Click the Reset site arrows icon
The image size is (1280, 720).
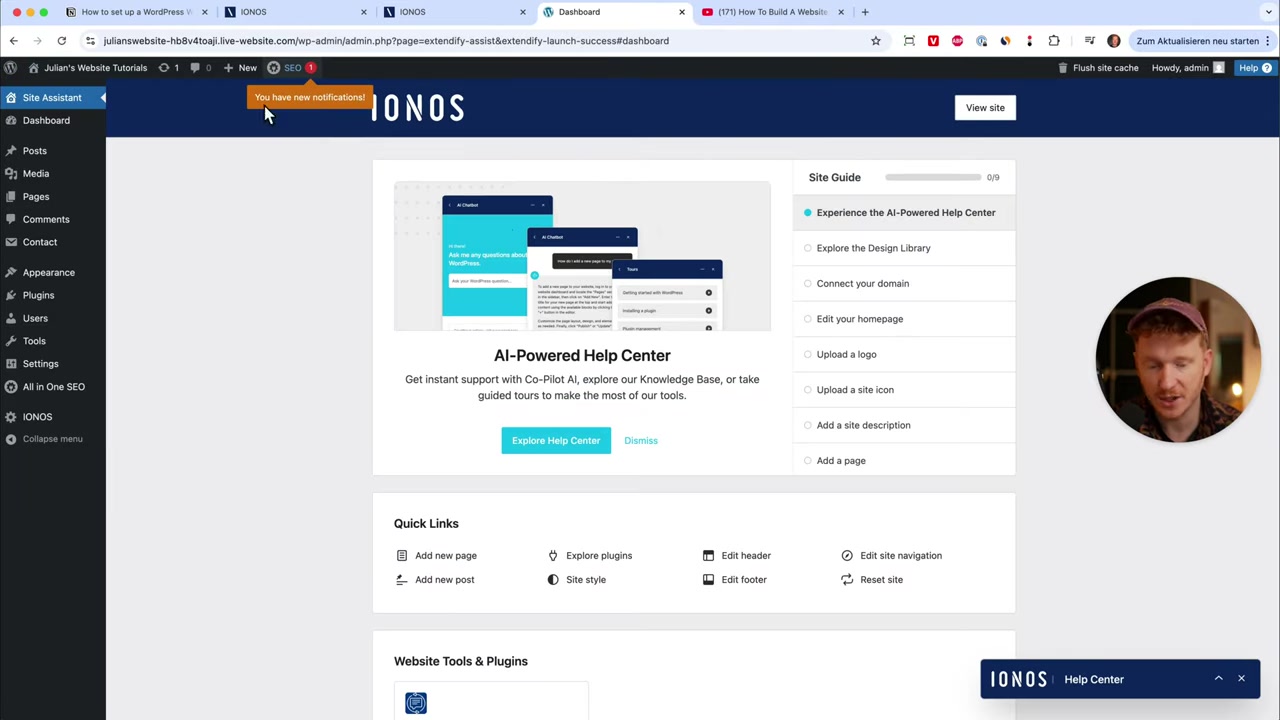click(x=847, y=579)
